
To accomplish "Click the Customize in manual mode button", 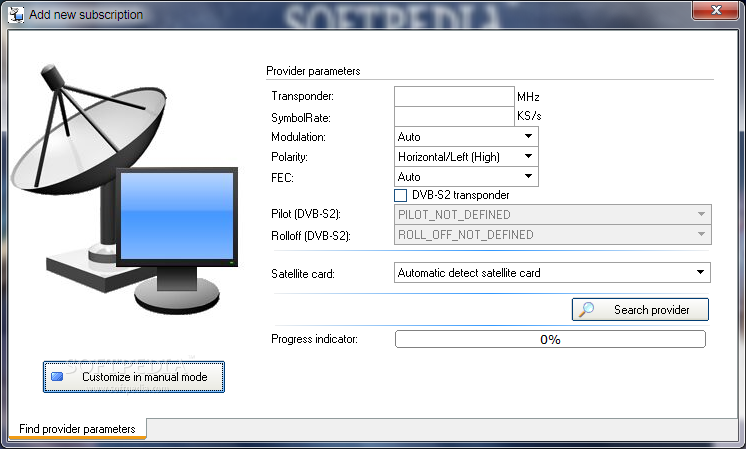I will (x=134, y=377).
